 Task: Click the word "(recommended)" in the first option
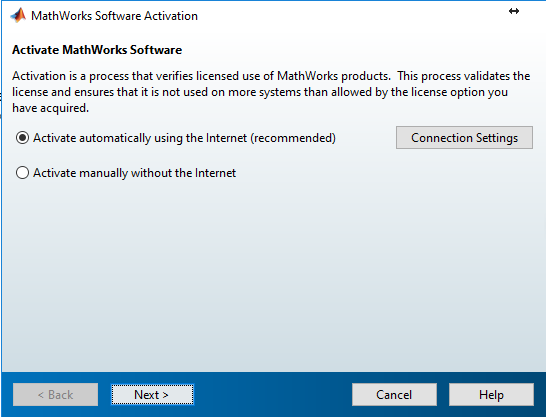click(293, 138)
